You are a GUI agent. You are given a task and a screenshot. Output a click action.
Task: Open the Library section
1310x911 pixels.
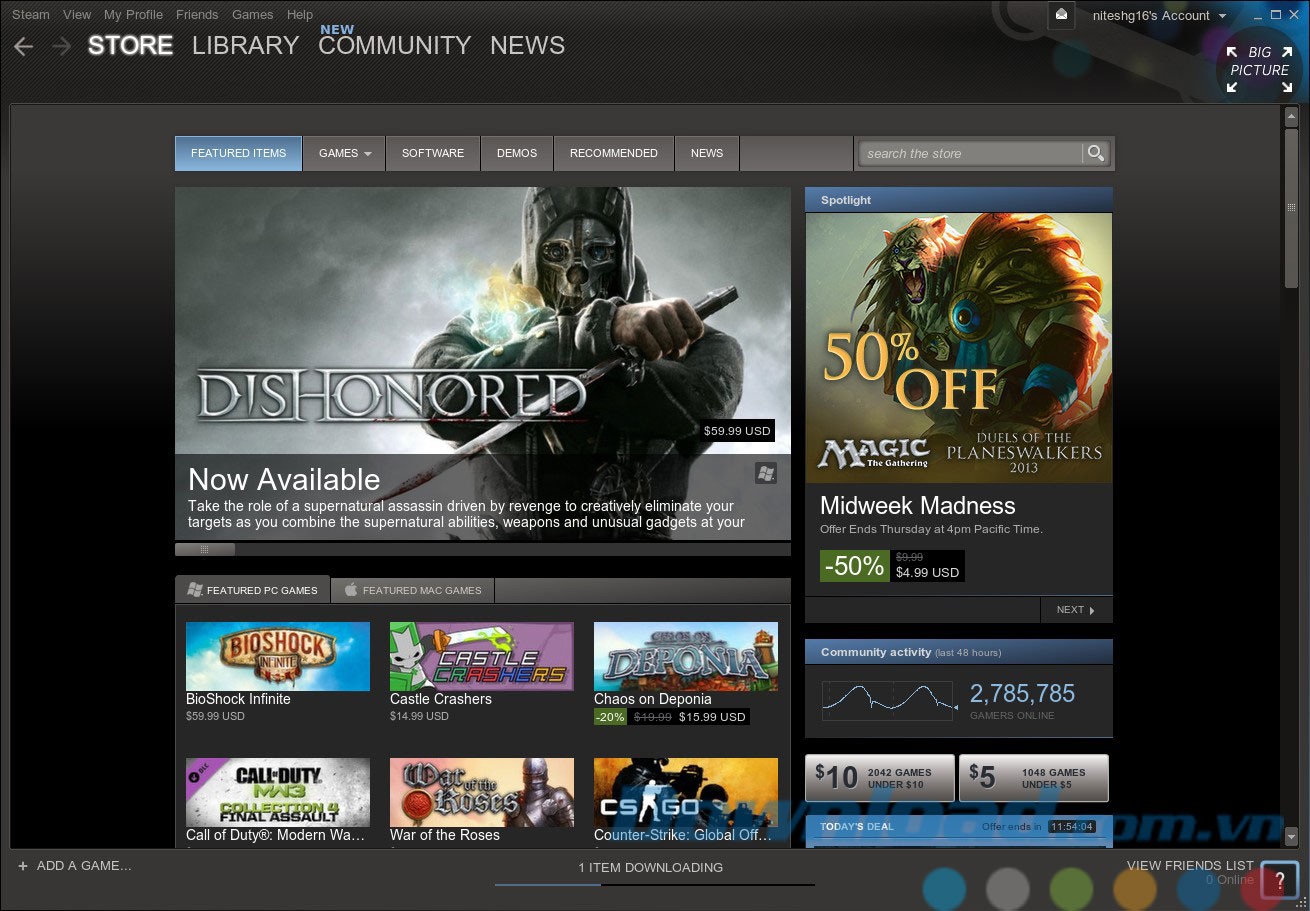coord(245,46)
